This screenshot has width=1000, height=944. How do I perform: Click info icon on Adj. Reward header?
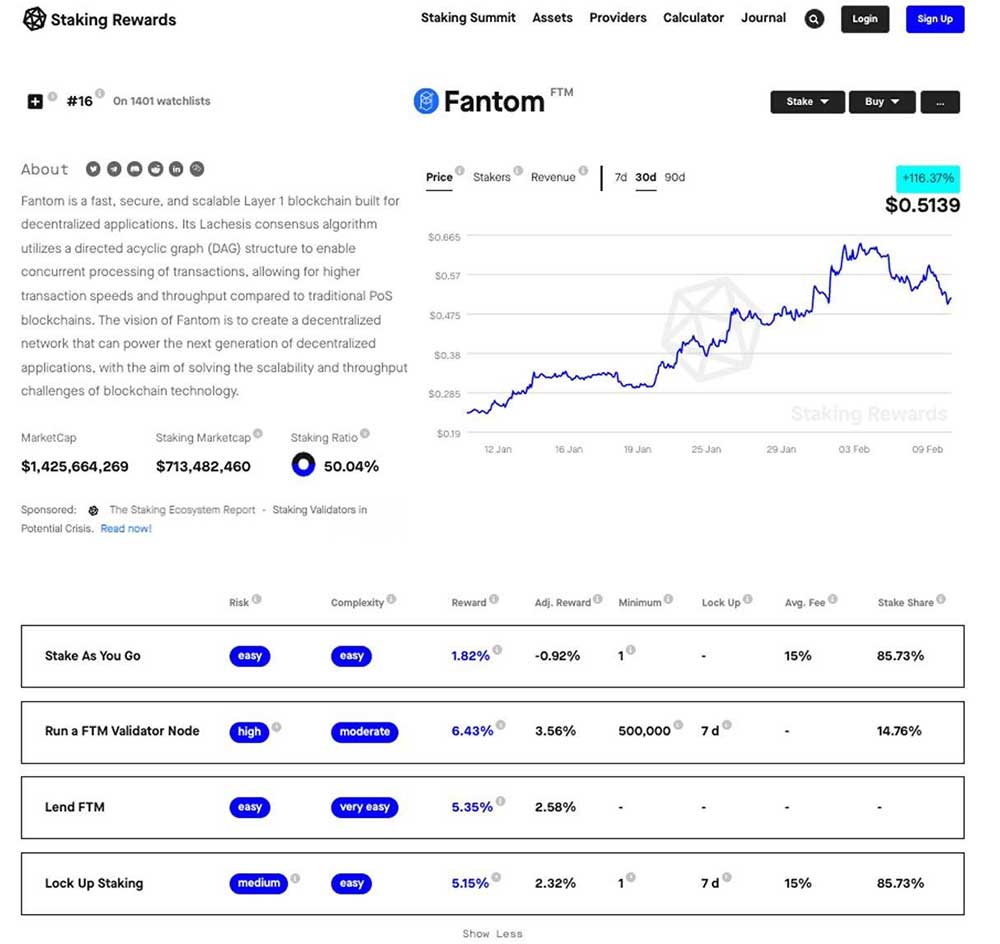coord(598,599)
